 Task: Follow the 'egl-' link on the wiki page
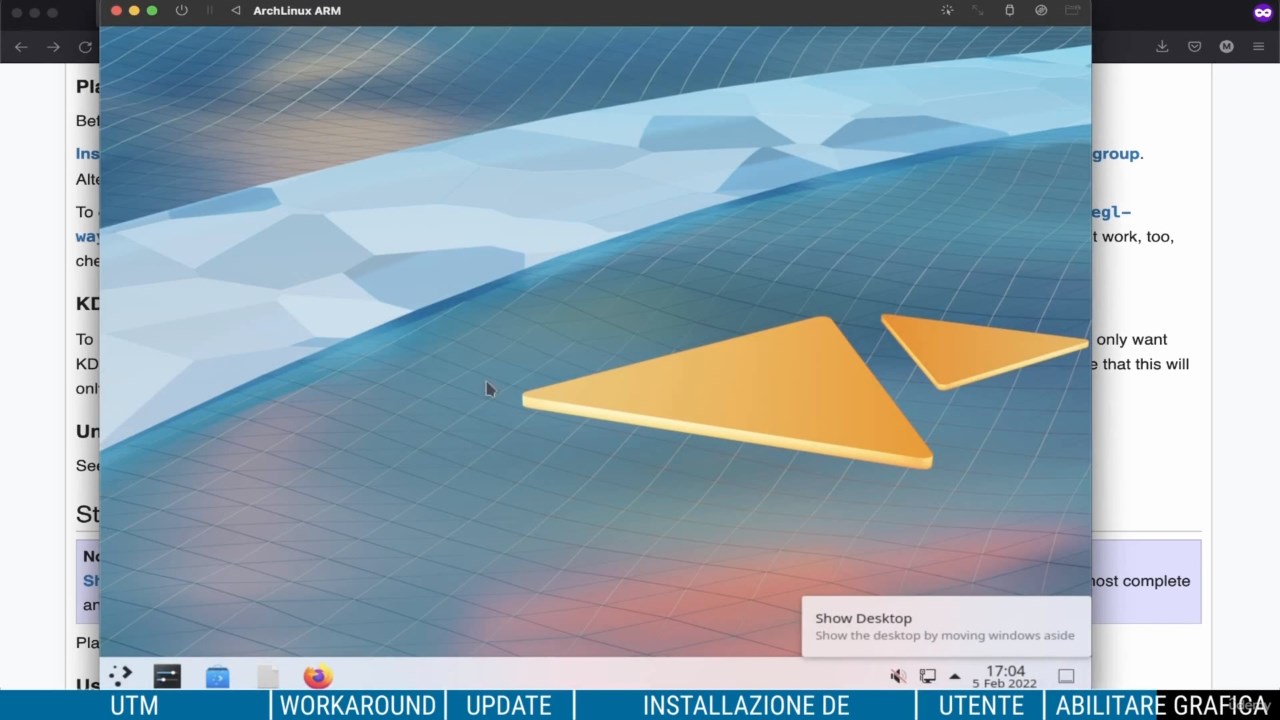[x=1112, y=212]
